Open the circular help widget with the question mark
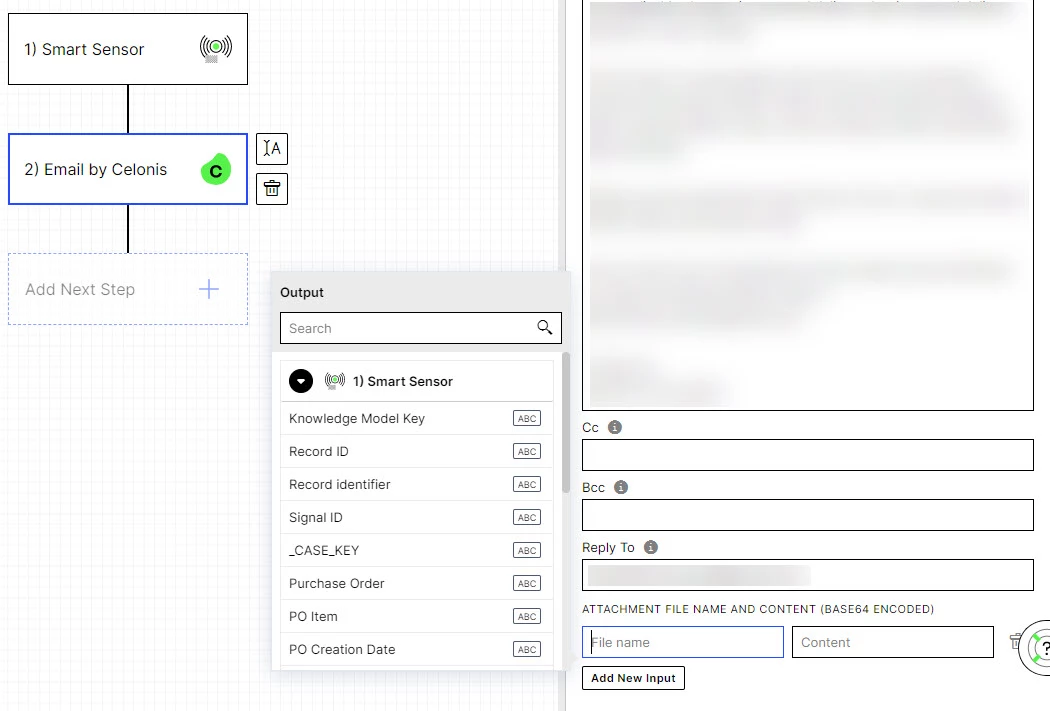The height and width of the screenshot is (711, 1050). pyautogui.click(x=1037, y=647)
